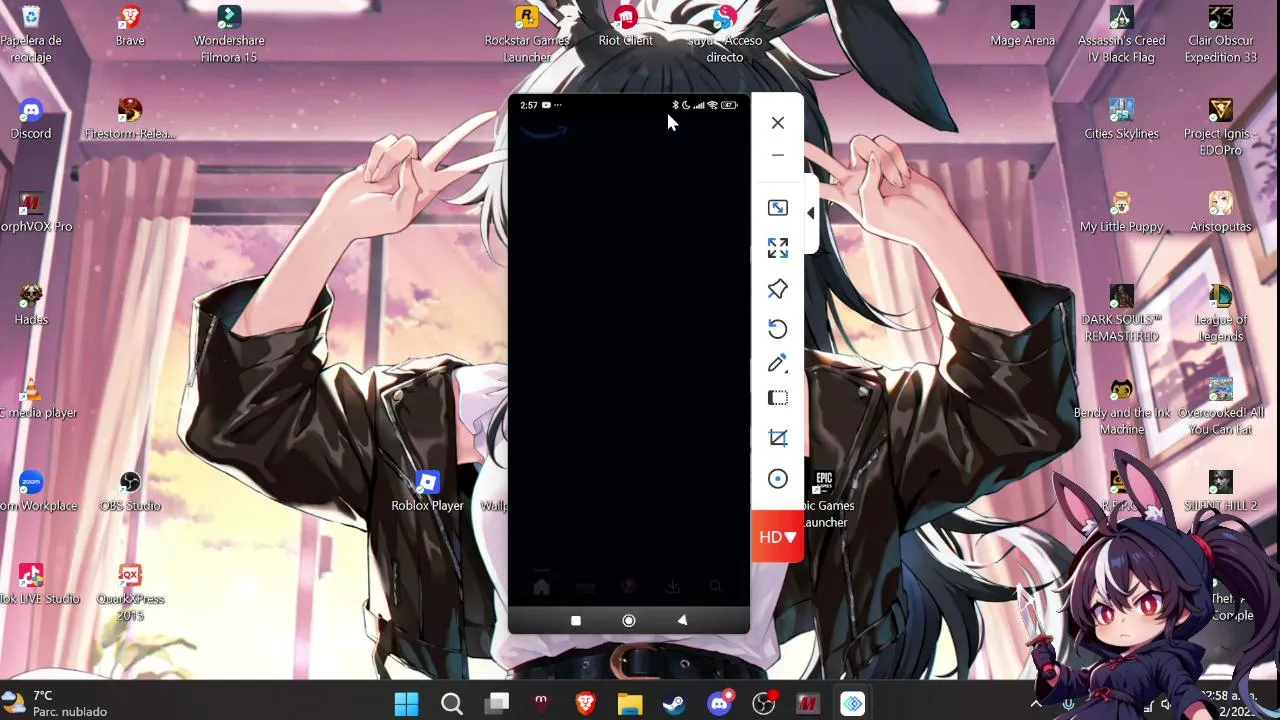Rotate the mirrored phone screen
The width and height of the screenshot is (1280, 720).
point(777,328)
